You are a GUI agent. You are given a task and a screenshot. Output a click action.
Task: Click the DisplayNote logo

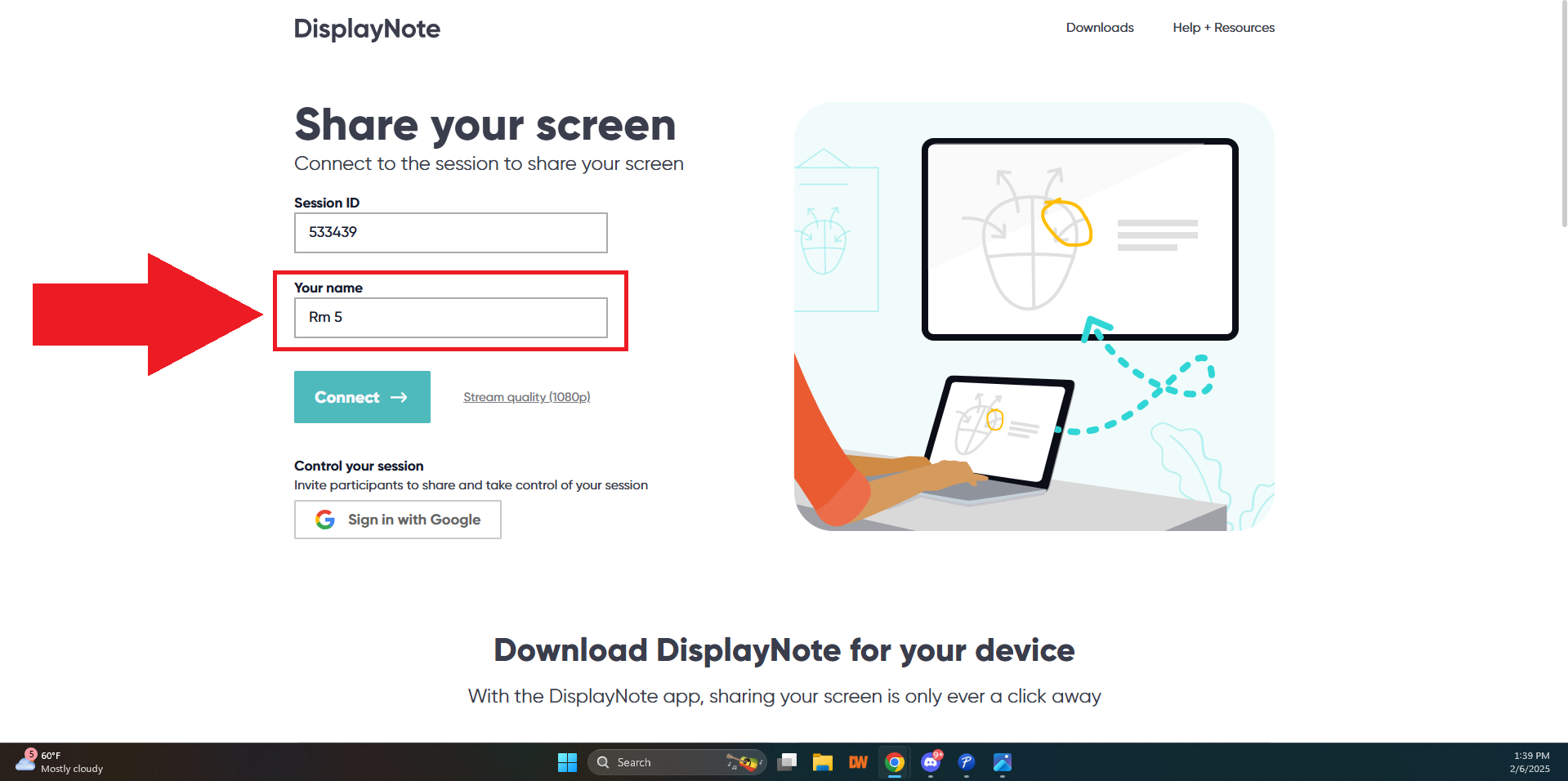(x=367, y=29)
